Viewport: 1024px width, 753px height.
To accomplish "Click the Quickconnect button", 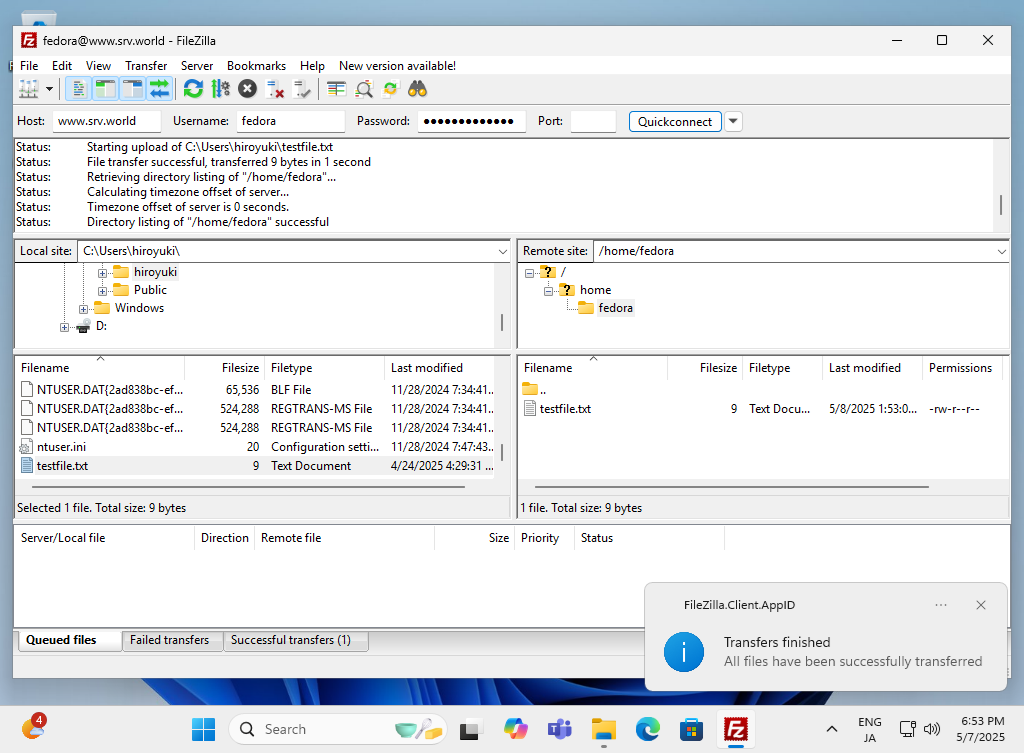I will [675, 121].
